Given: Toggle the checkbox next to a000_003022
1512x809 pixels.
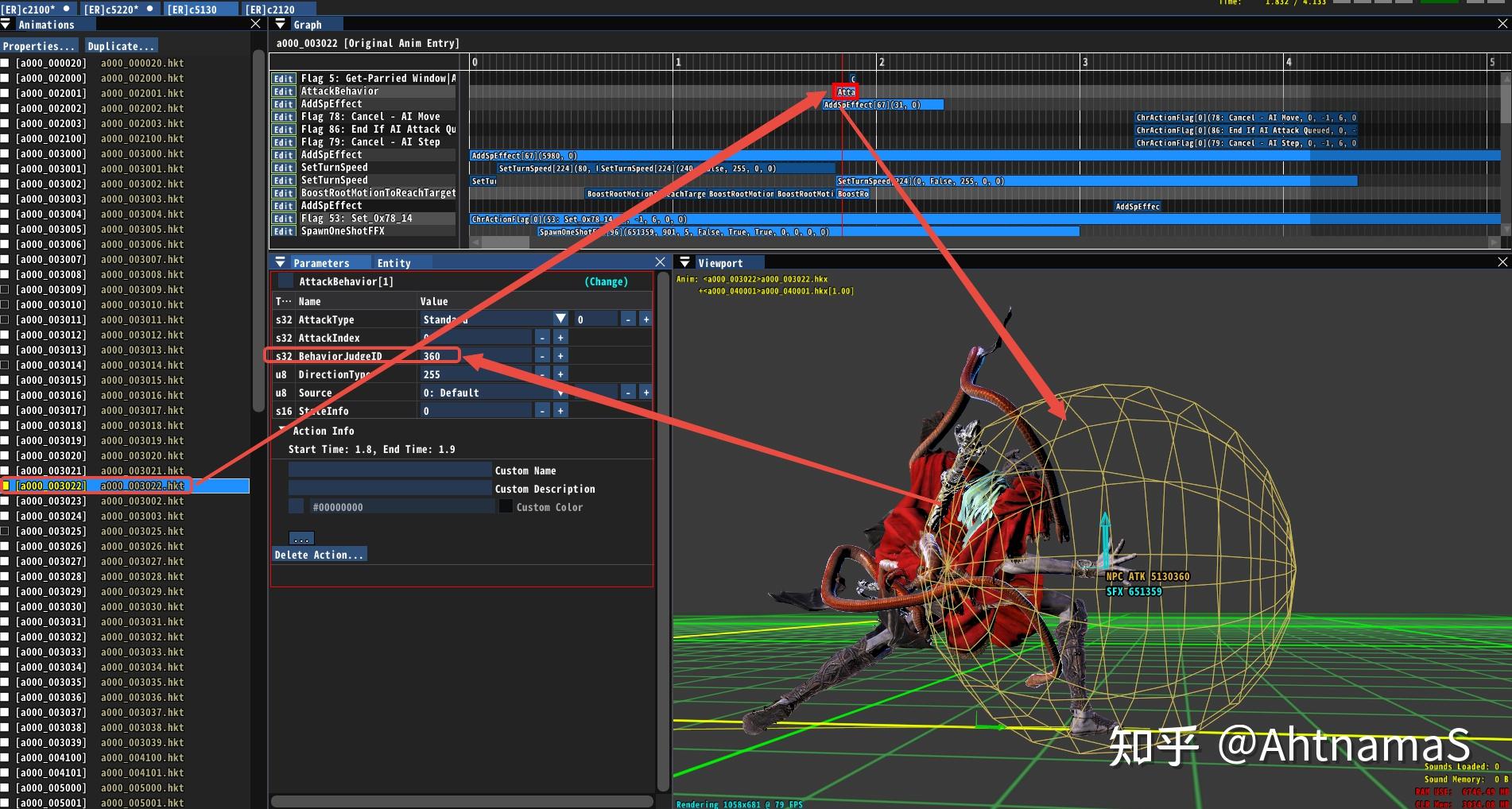Looking at the screenshot, I should [7, 485].
